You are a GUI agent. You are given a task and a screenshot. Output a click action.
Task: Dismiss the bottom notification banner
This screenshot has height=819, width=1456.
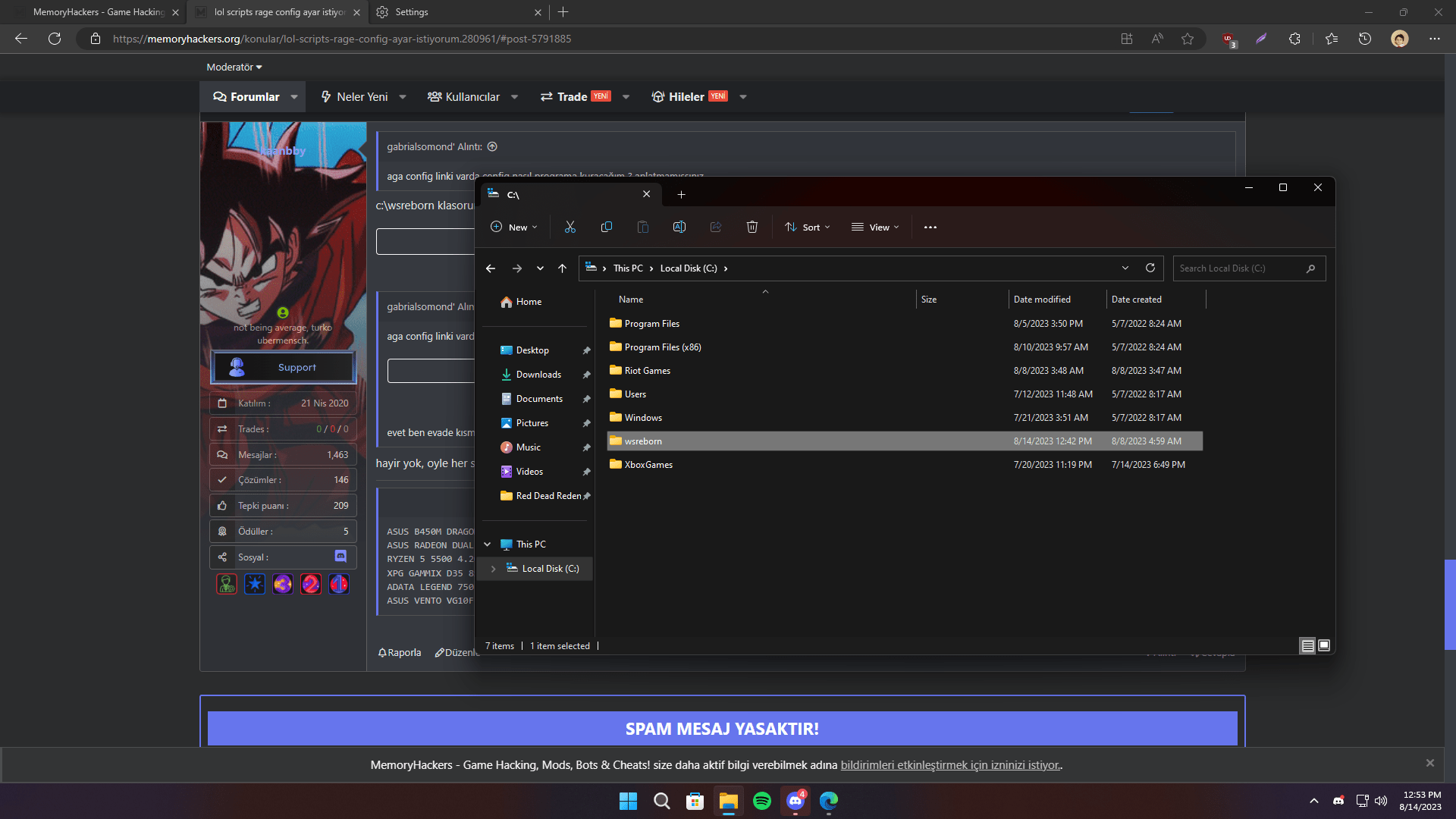1430,763
